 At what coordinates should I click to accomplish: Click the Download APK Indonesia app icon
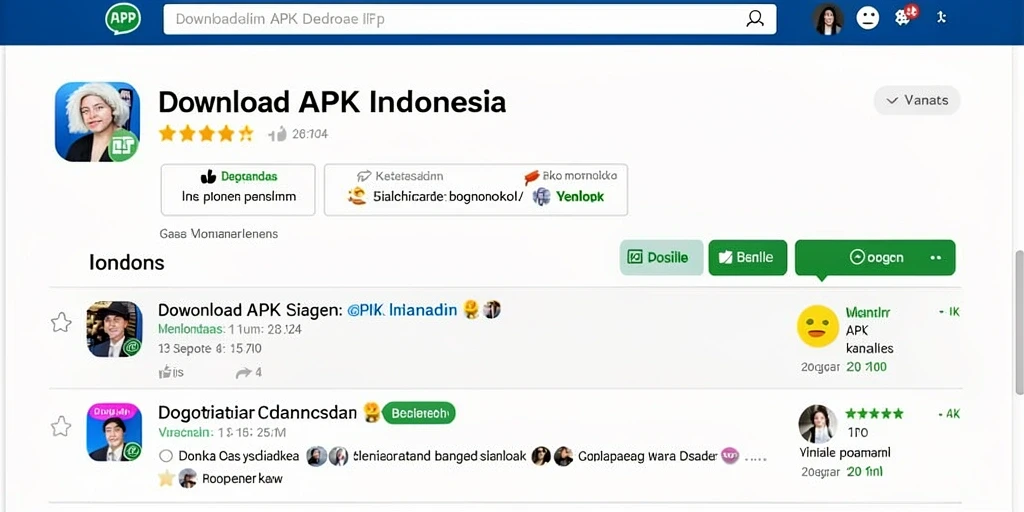click(97, 122)
